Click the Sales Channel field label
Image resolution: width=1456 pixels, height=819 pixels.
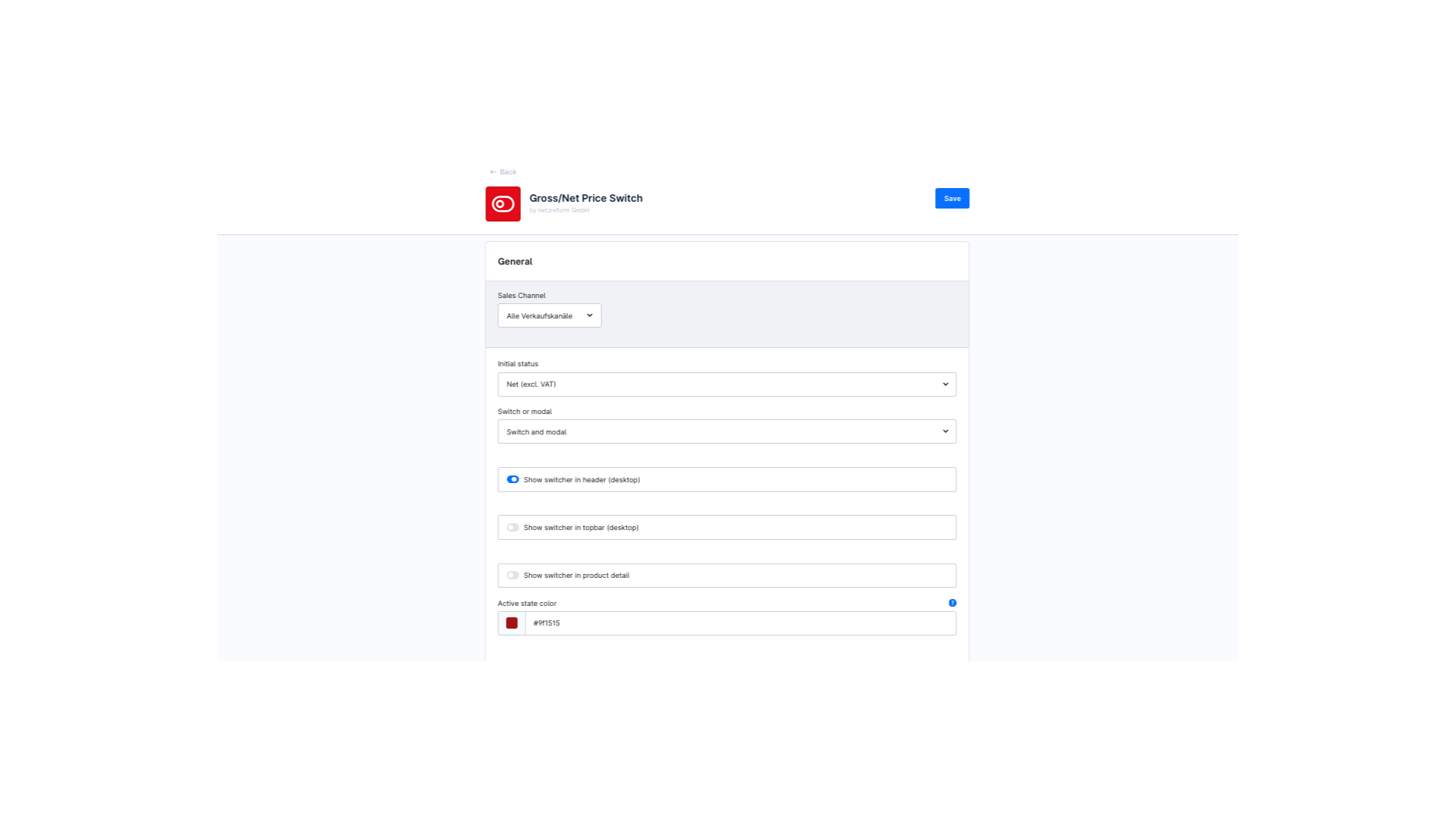(521, 296)
